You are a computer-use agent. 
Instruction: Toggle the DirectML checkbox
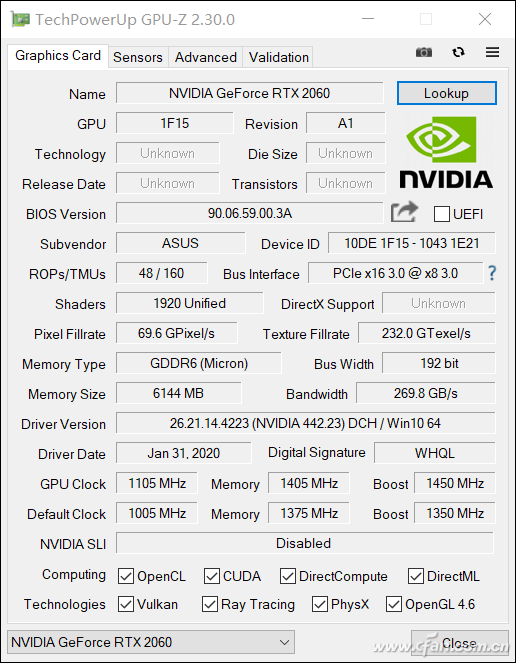[415, 576]
